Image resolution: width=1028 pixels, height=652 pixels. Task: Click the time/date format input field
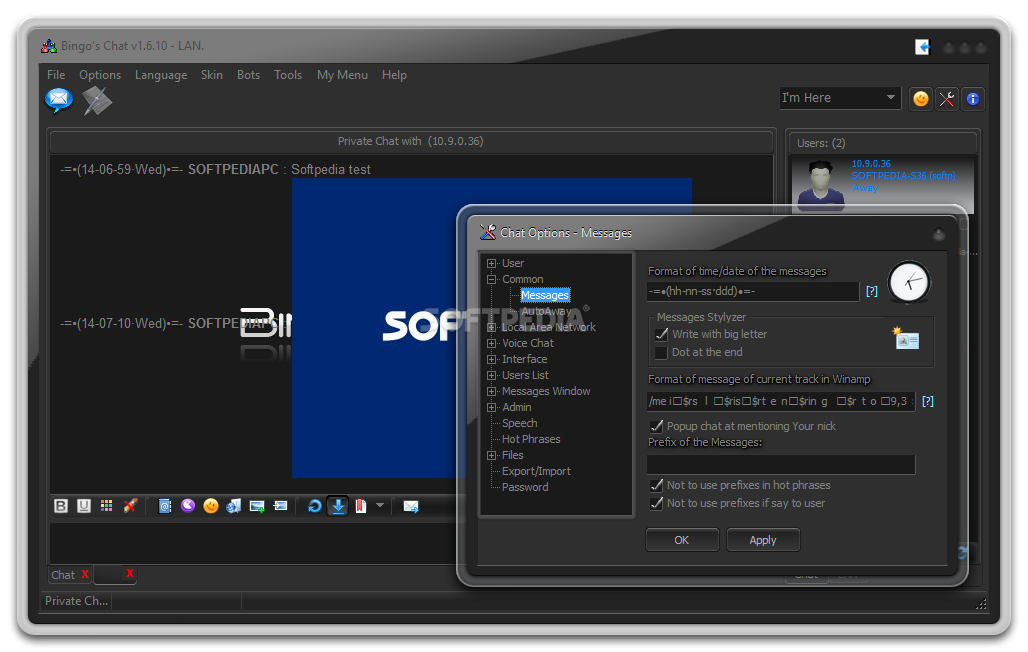click(x=753, y=291)
